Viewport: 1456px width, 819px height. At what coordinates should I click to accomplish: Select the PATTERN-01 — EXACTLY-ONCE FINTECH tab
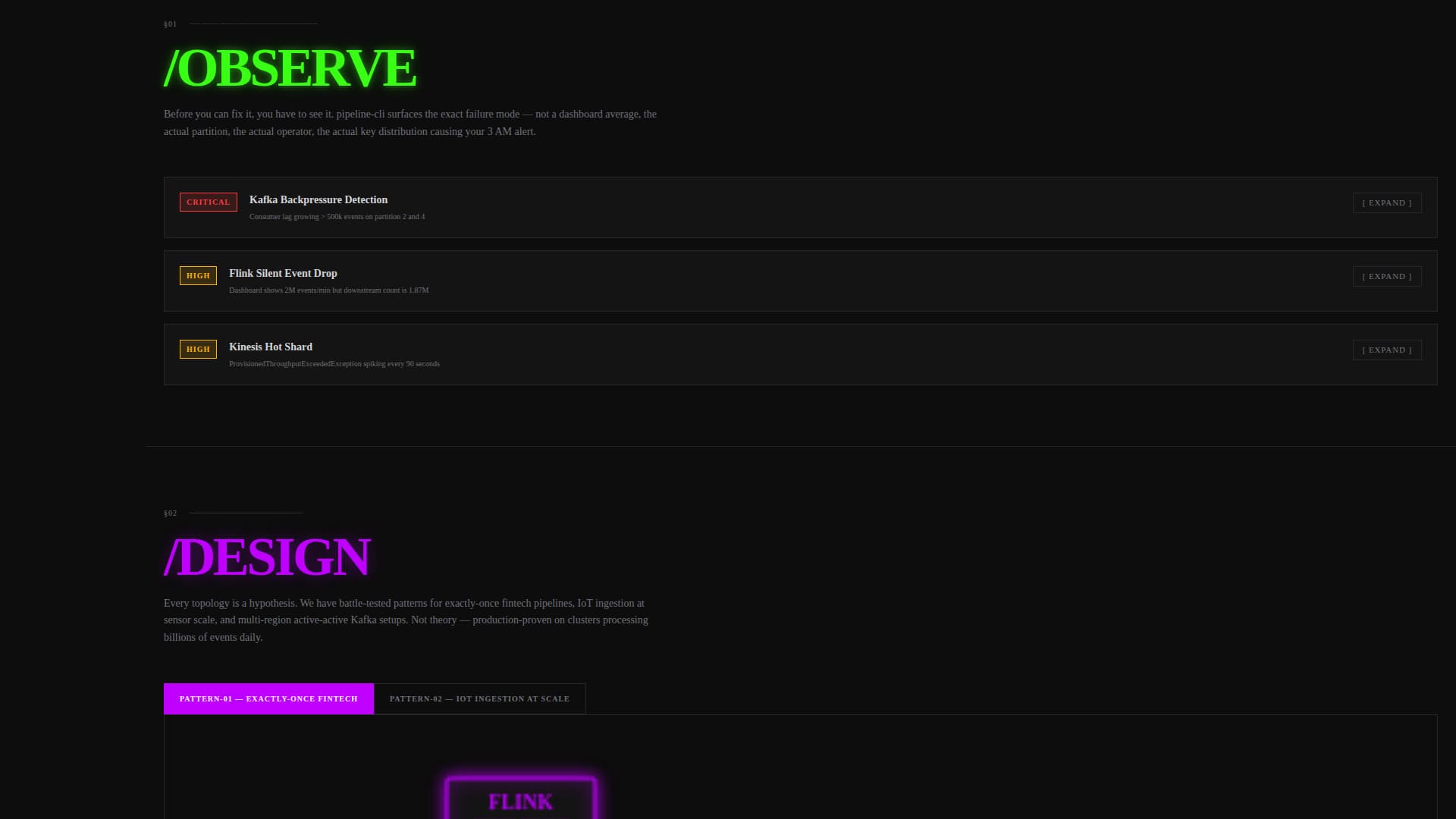pos(268,698)
